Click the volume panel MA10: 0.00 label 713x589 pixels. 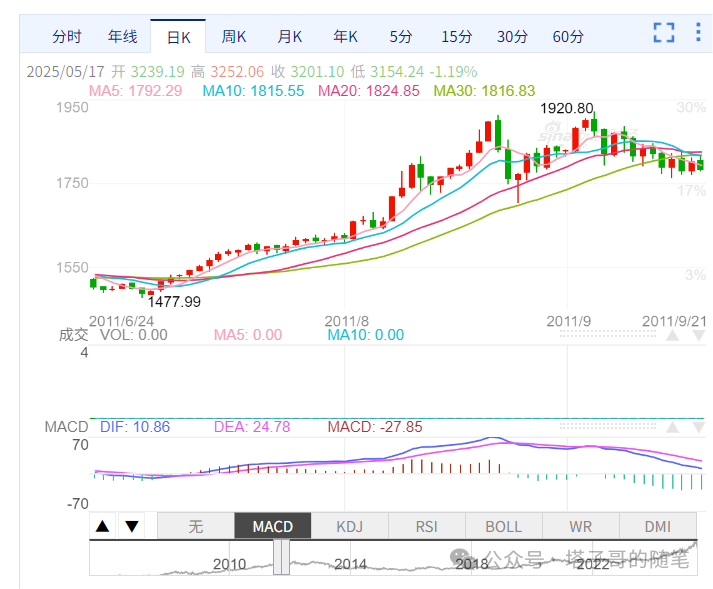coord(366,335)
